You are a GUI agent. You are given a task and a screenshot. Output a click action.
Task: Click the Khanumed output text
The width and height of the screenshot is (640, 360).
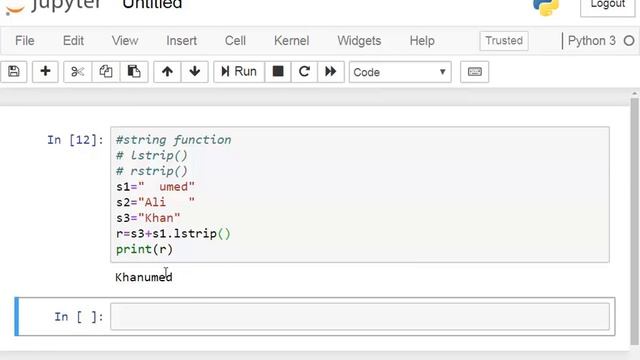tap(144, 277)
